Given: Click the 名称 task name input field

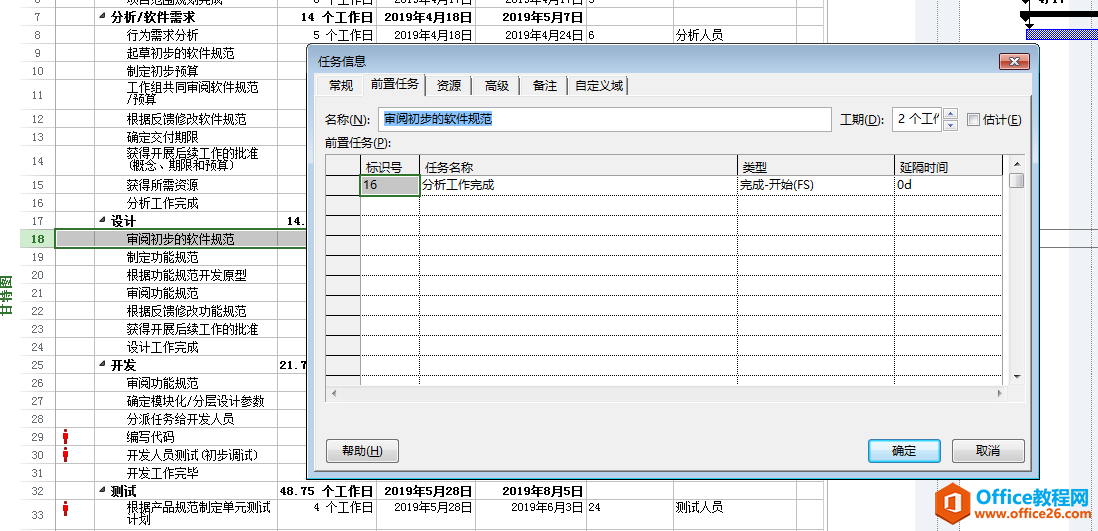Looking at the screenshot, I should pos(604,120).
